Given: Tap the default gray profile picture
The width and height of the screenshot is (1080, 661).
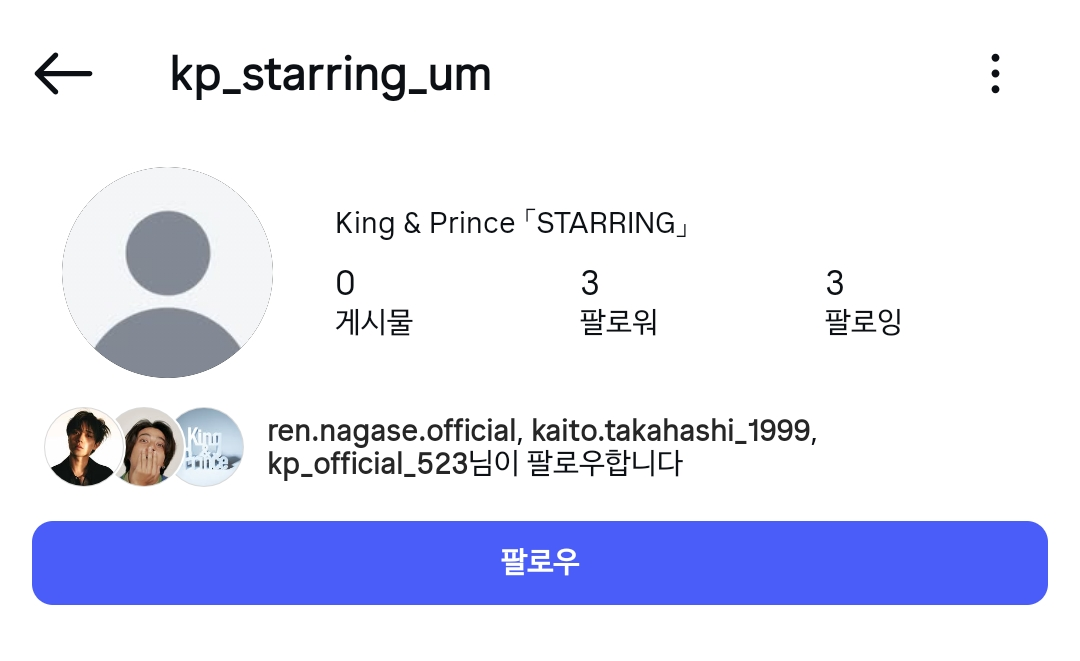Looking at the screenshot, I should 167,272.
